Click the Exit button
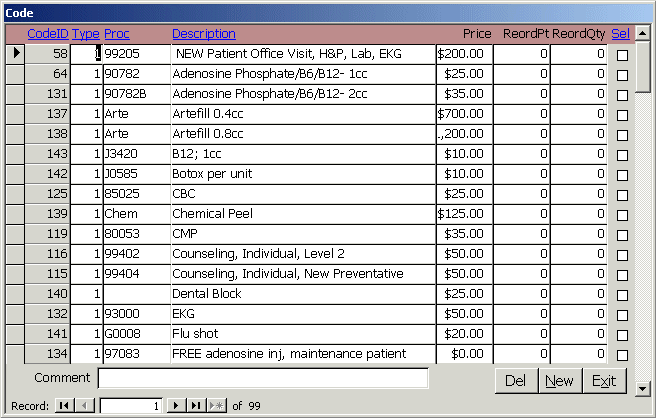This screenshot has height=418, width=656. pyautogui.click(x=603, y=381)
